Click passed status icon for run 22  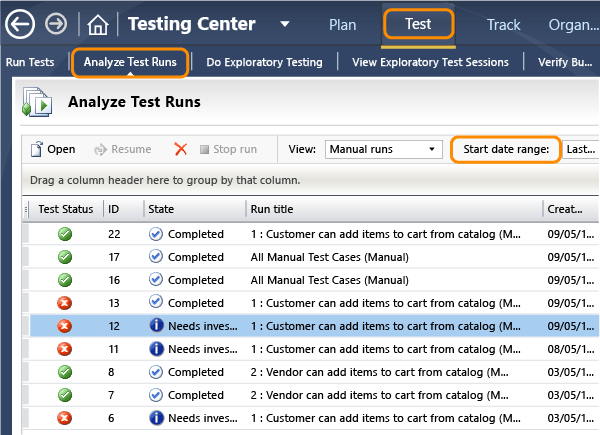65,234
